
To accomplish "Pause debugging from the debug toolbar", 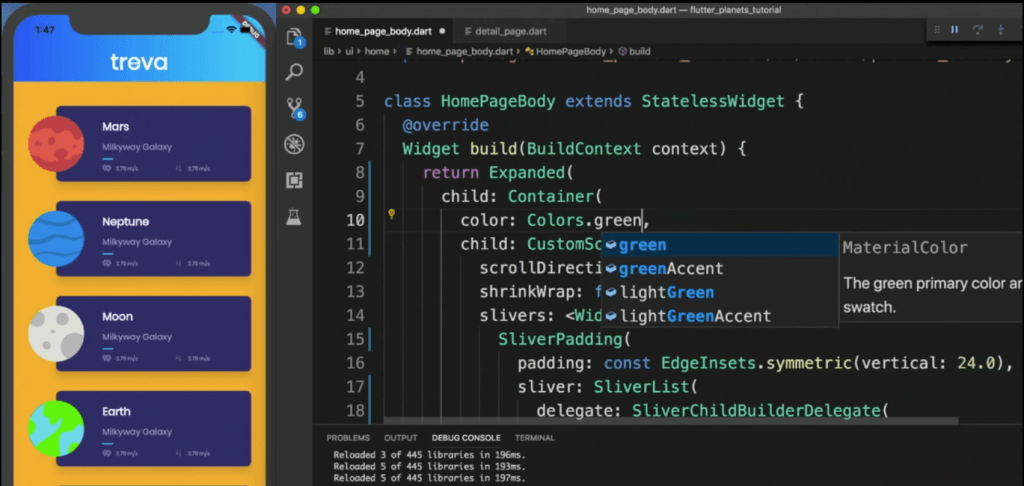I will tap(954, 30).
